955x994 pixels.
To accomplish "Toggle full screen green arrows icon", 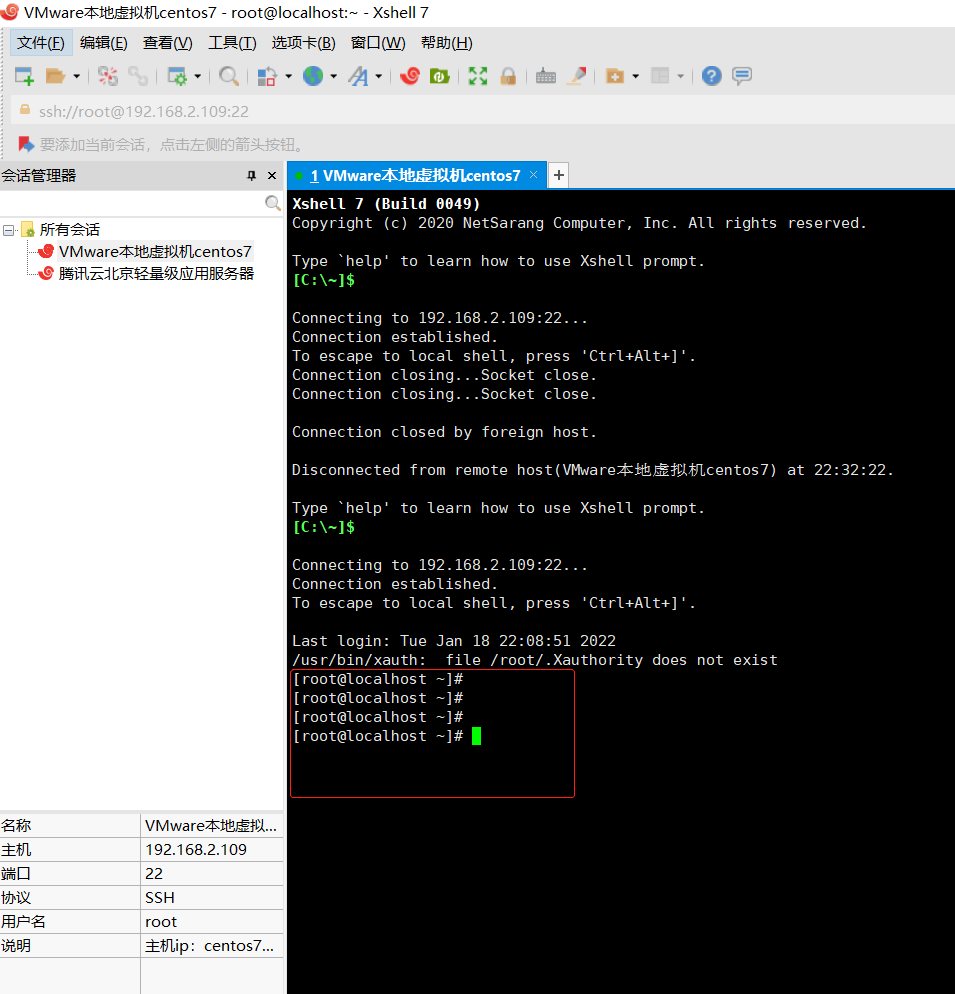I will 478,76.
